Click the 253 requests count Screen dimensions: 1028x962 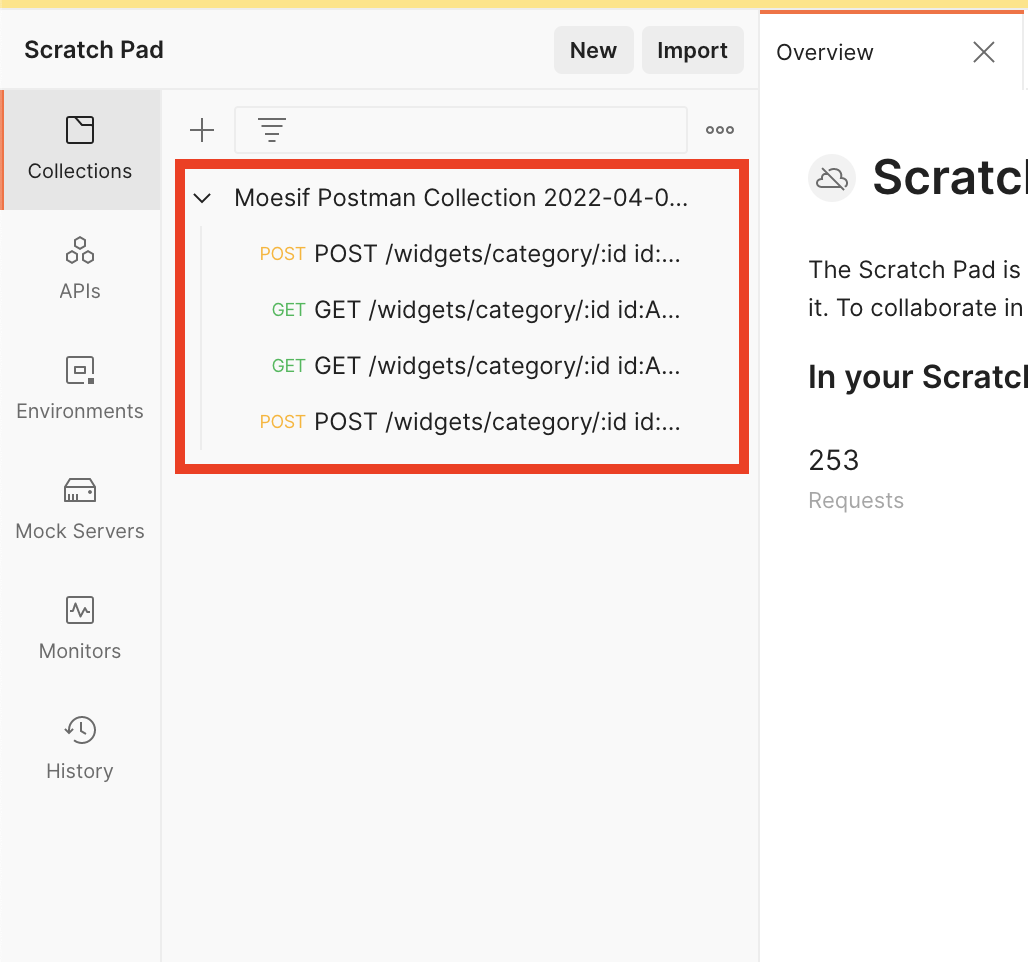(x=833, y=460)
